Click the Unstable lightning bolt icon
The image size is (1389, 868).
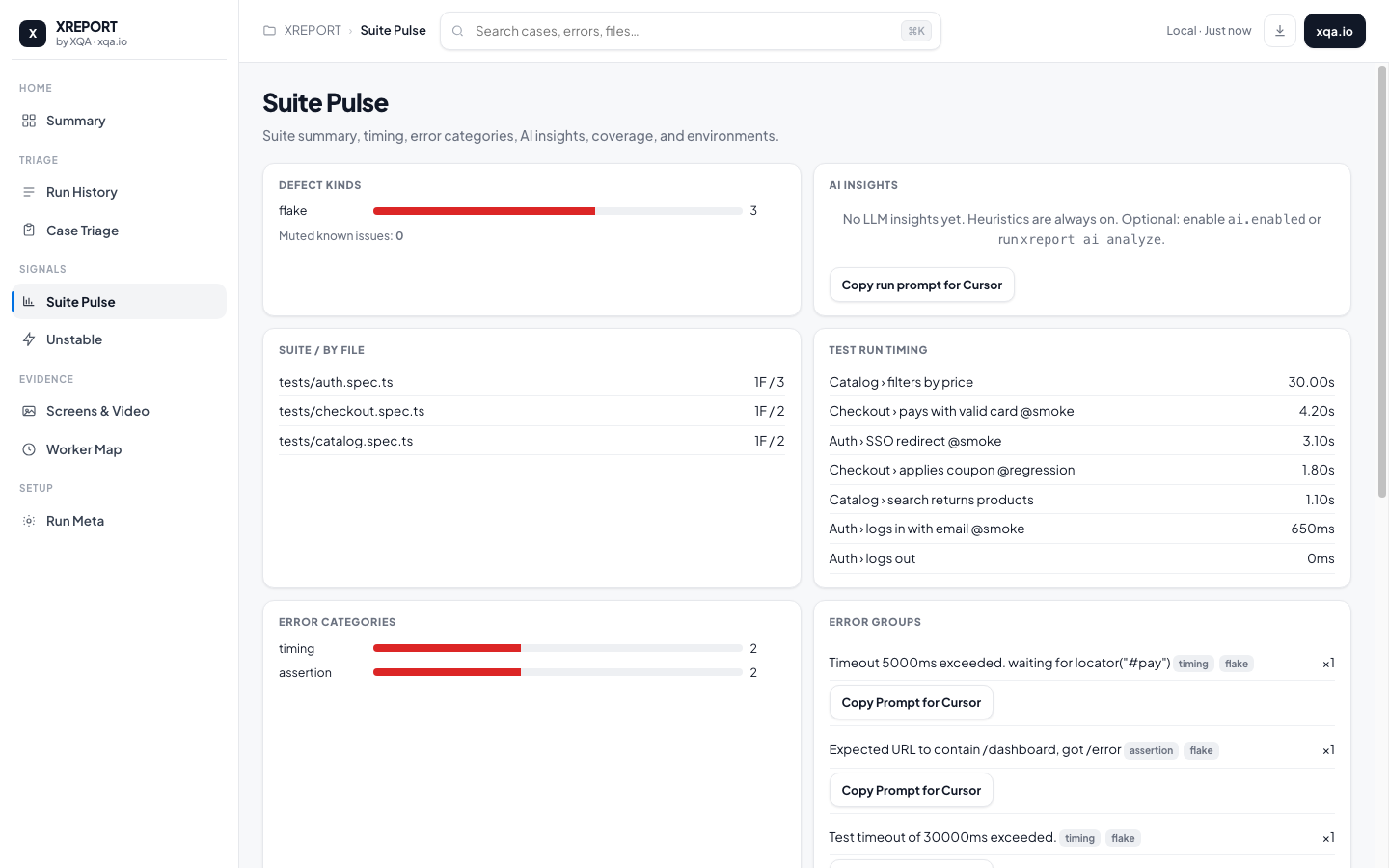(x=29, y=339)
